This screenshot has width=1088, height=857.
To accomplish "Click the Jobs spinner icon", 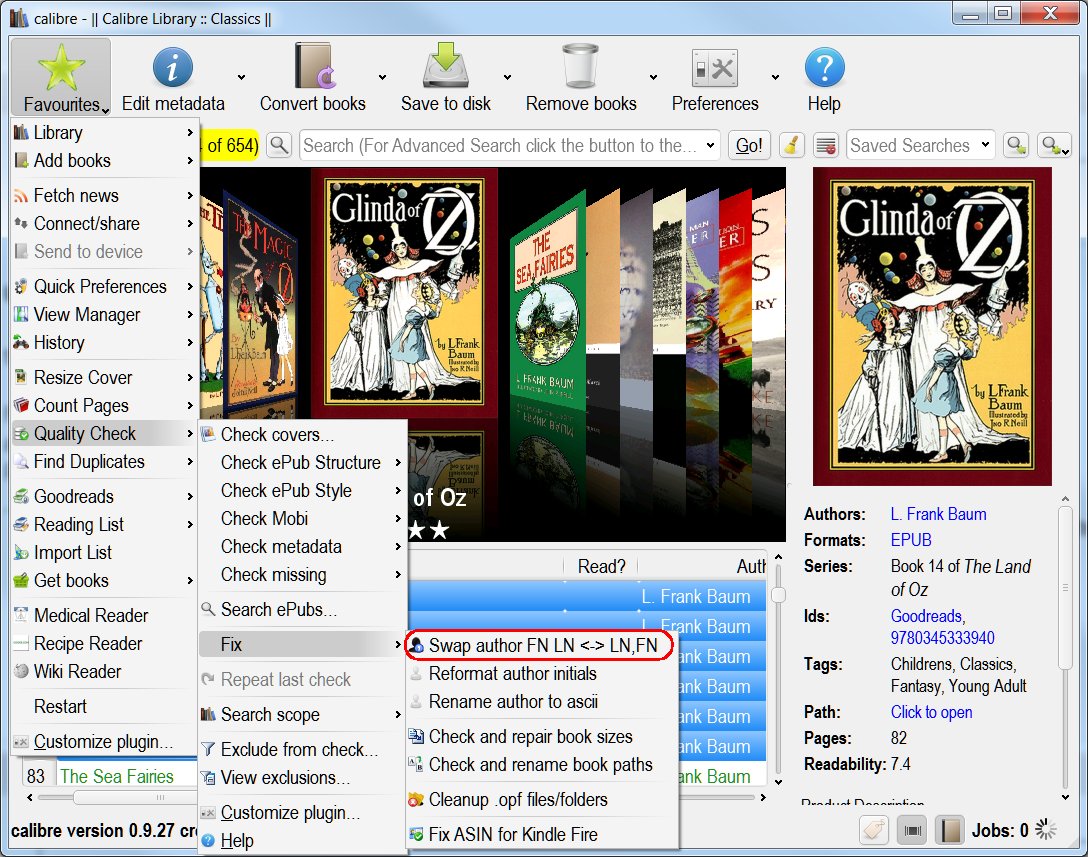I will click(x=1046, y=829).
